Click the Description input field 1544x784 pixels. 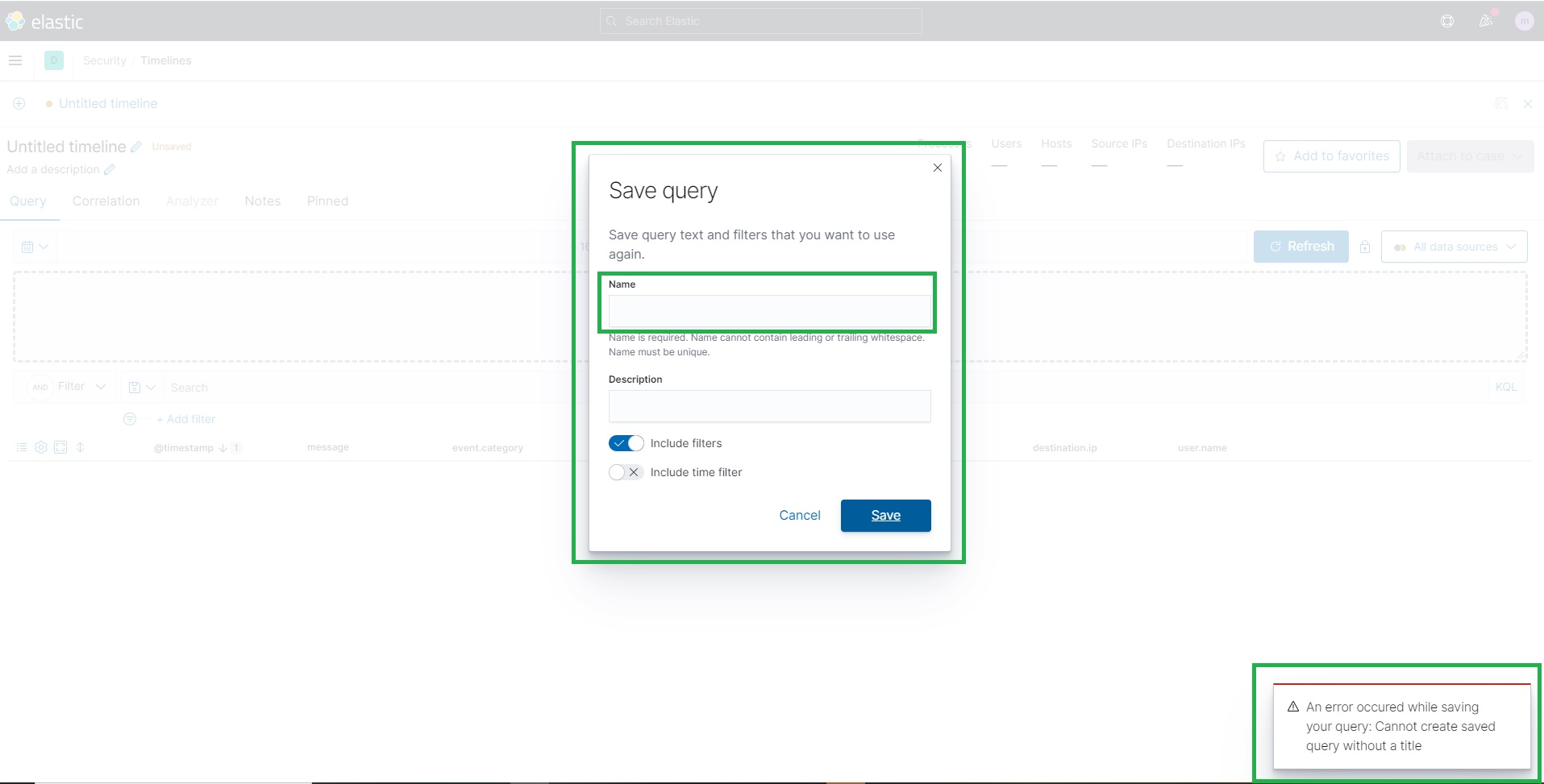point(769,406)
